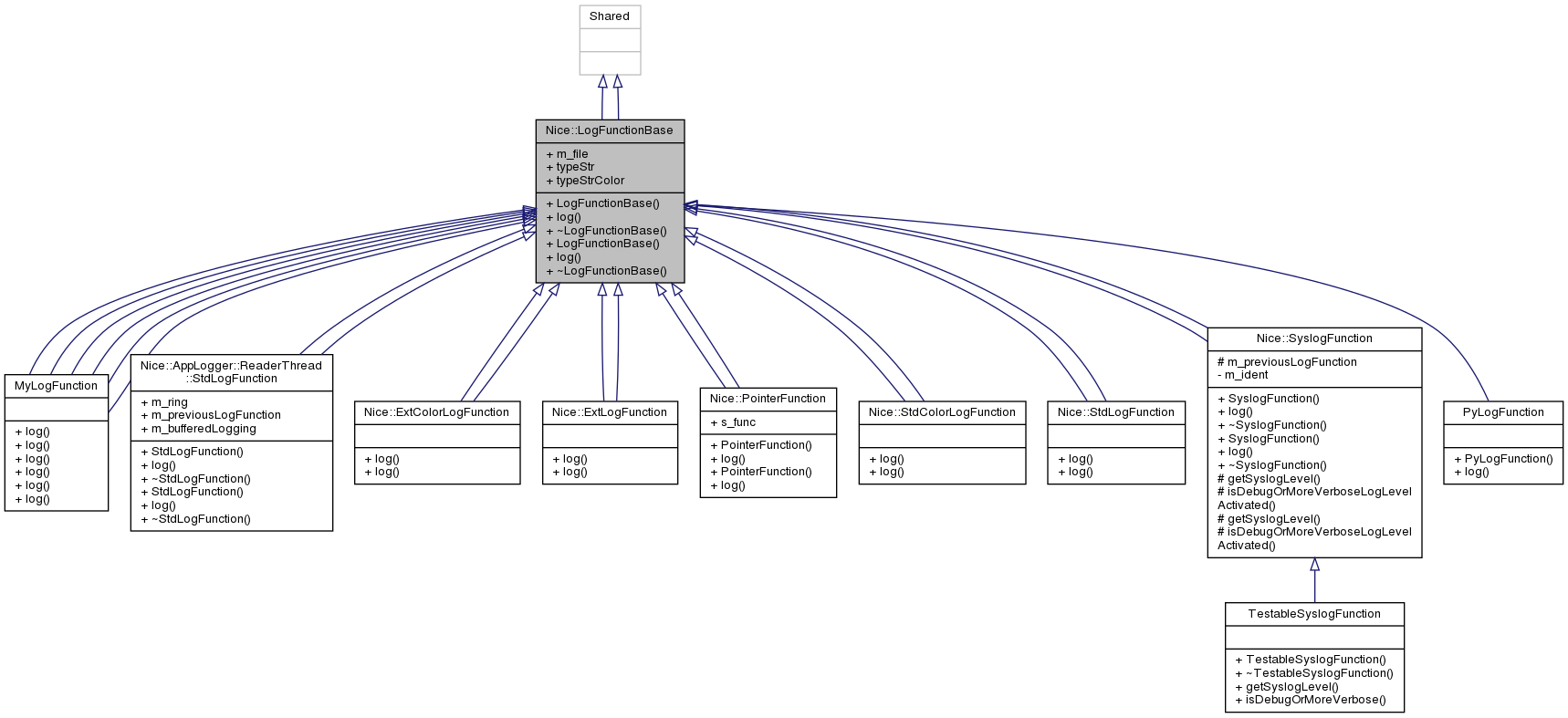Click the '+ isDebugOrMoreVerbose()' method entry
1568x718 pixels.
pyautogui.click(x=1311, y=700)
